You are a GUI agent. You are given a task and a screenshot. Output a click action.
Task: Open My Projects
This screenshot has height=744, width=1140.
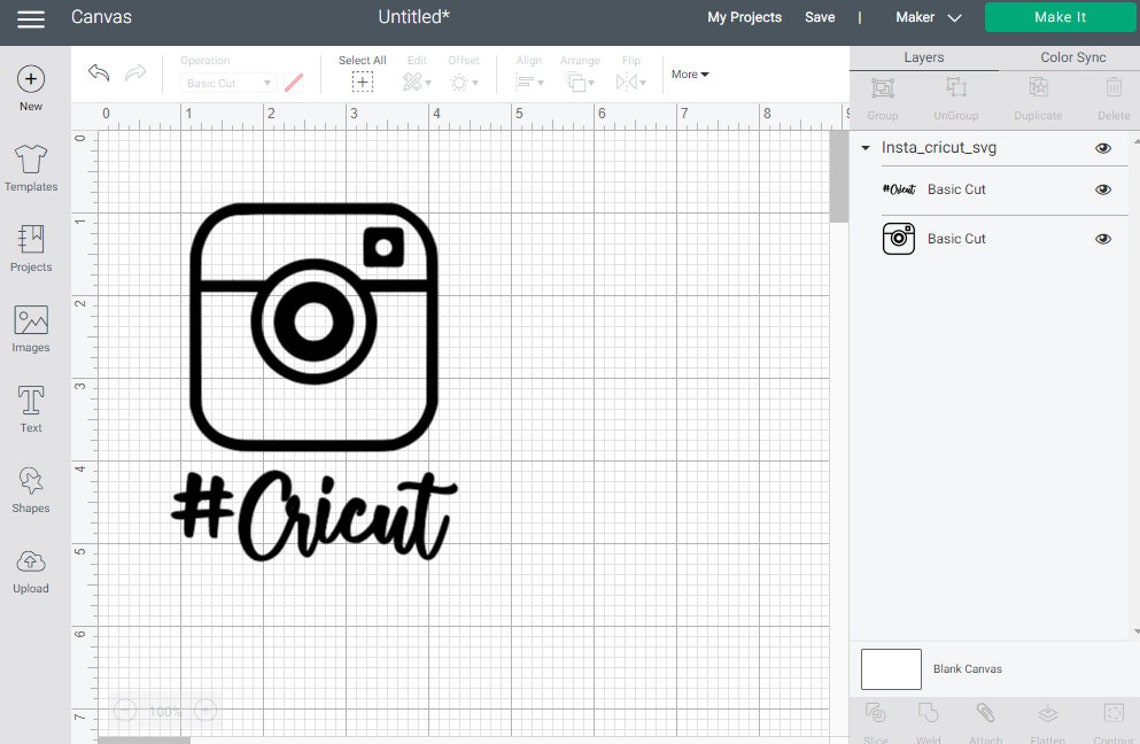744,17
